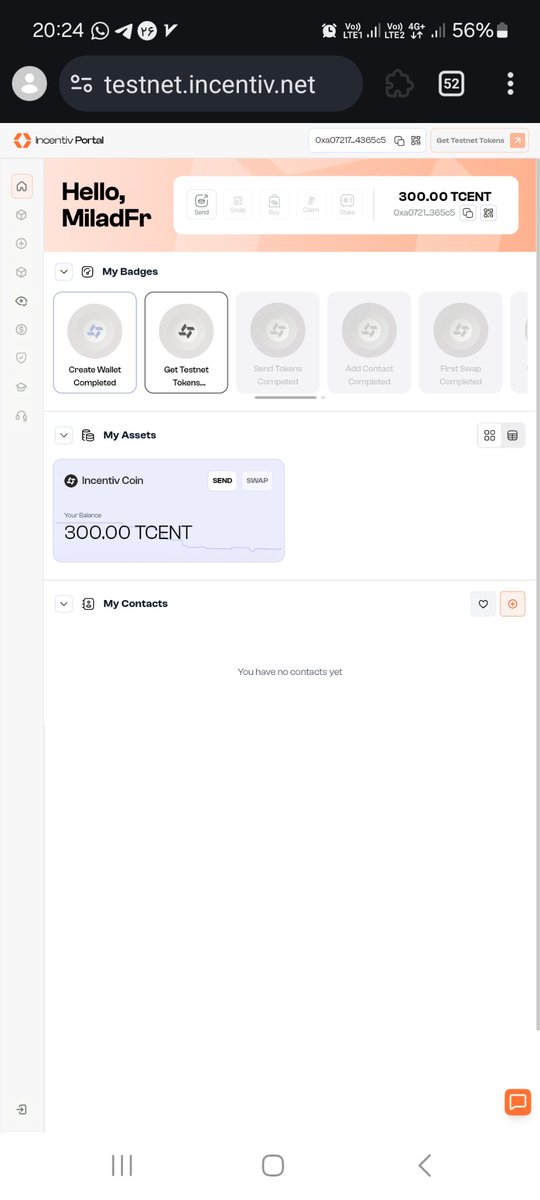The width and height of the screenshot is (540, 1200).
Task: Click the Claim action in the hello banner
Action: 311,204
